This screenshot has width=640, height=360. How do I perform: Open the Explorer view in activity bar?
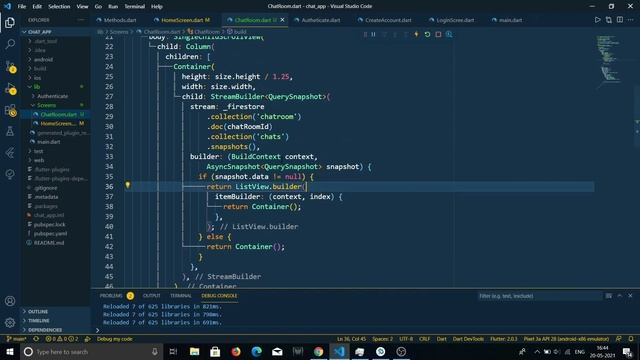coord(10,22)
